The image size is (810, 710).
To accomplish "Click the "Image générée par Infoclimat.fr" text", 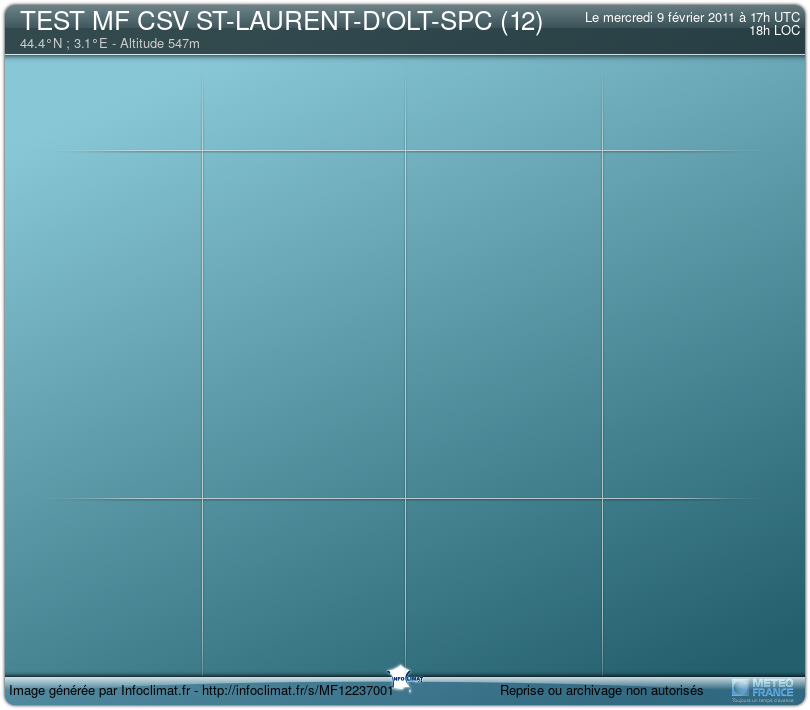I will click(99, 691).
